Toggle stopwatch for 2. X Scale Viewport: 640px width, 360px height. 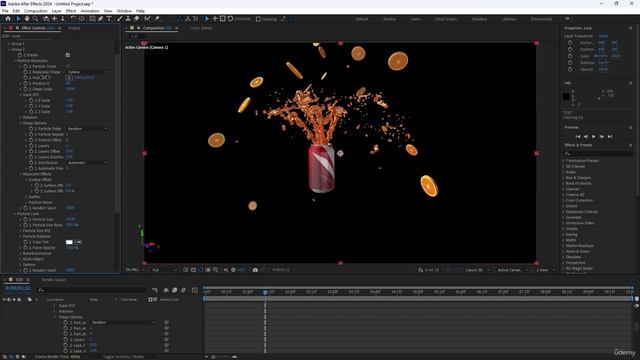click(x=31, y=100)
